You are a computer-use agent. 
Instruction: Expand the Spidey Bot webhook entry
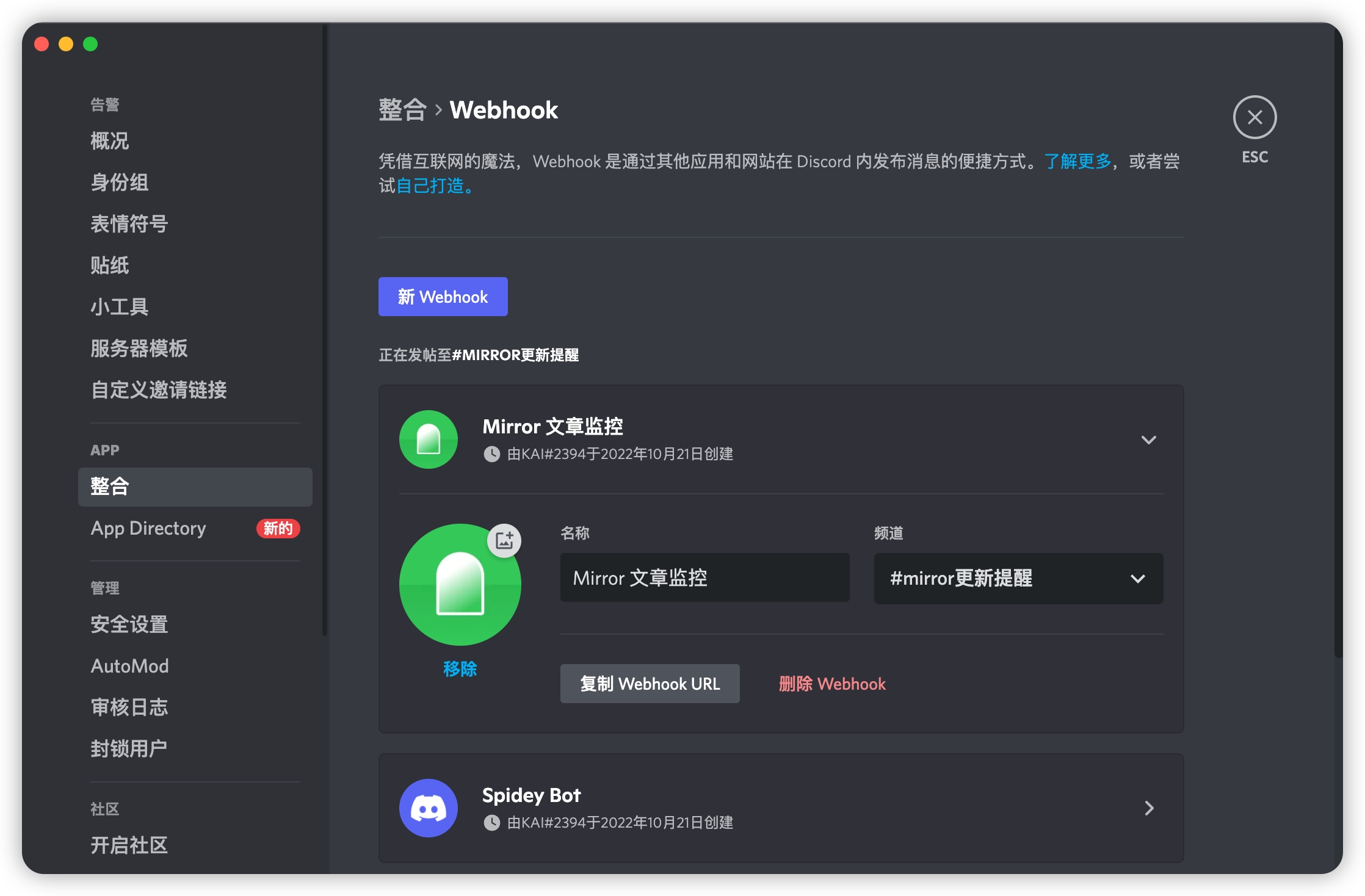point(1148,808)
